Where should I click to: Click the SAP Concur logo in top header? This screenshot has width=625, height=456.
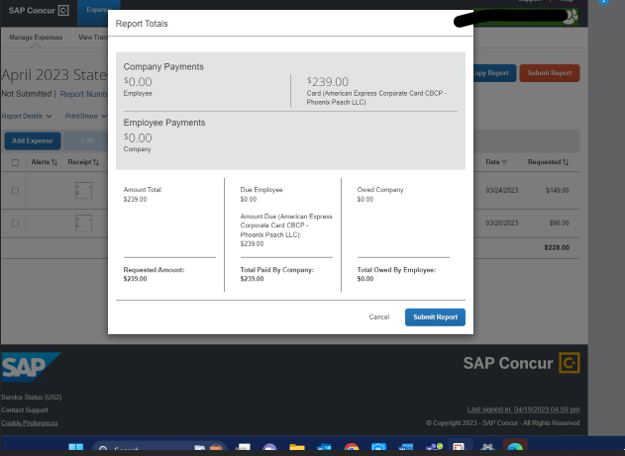click(39, 10)
